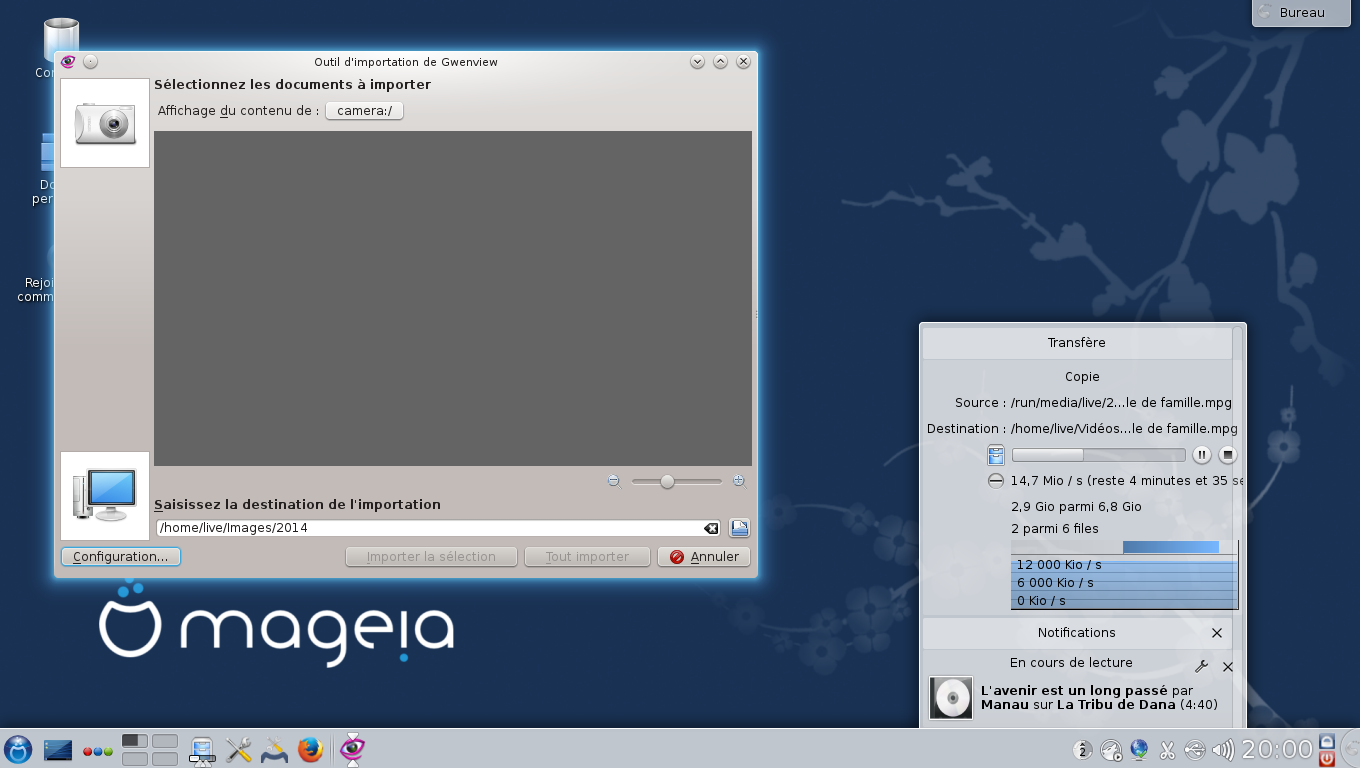
Task: Click the zoom-out magnifier icon
Action: 615,481
